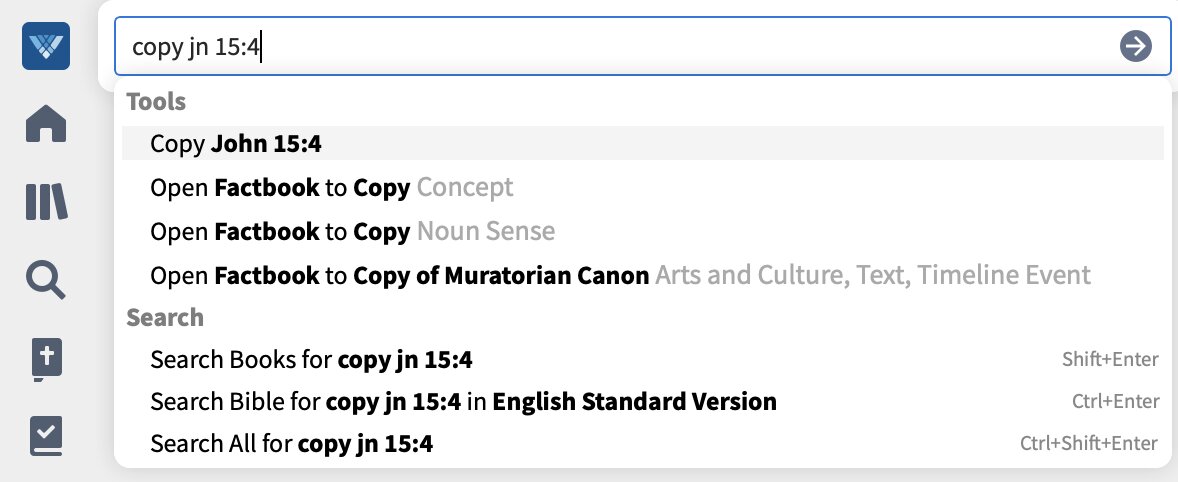Open the Search magnifier icon
Image resolution: width=1178 pixels, height=482 pixels.
pyautogui.click(x=46, y=280)
